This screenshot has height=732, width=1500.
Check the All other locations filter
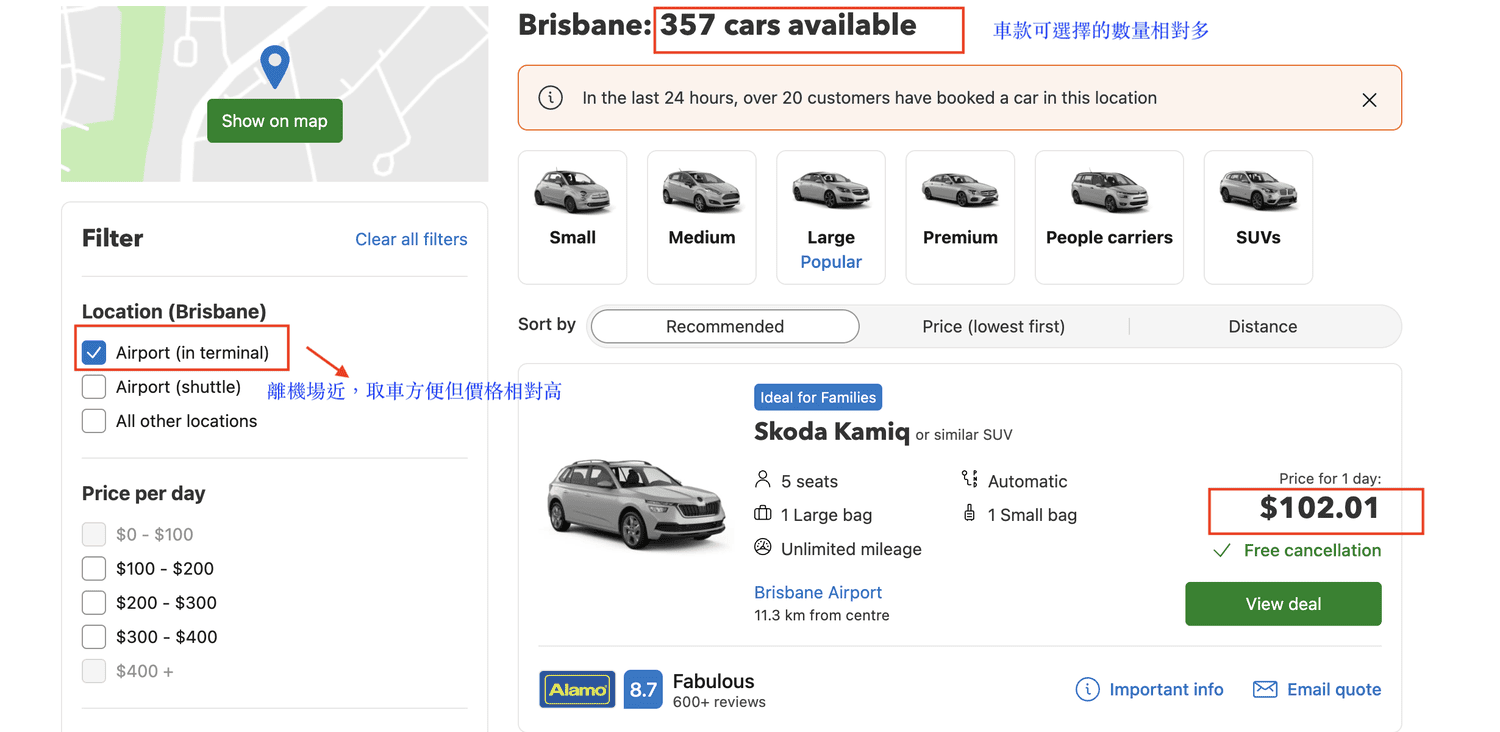click(x=94, y=421)
